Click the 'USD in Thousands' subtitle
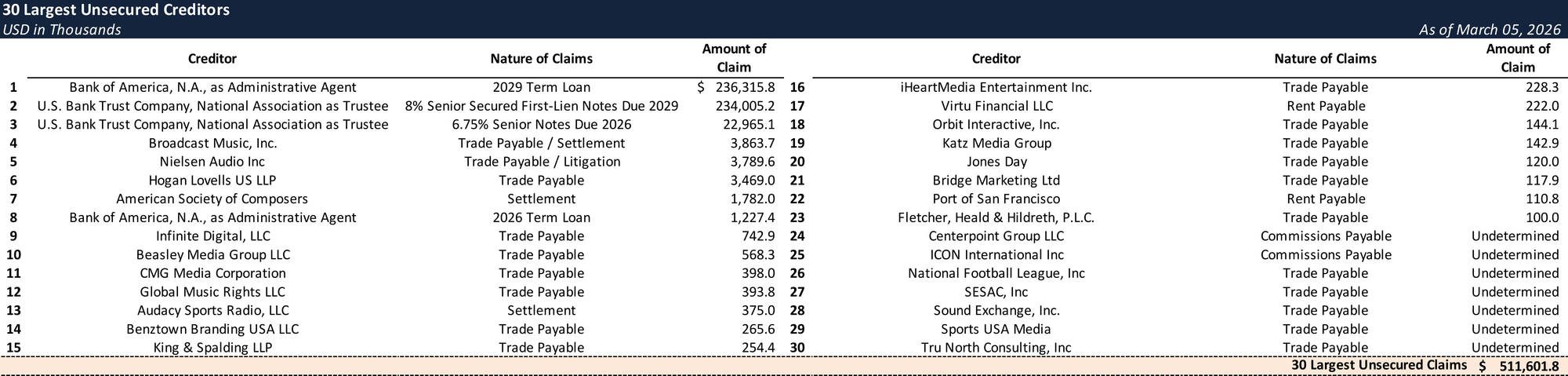 pyautogui.click(x=62, y=30)
